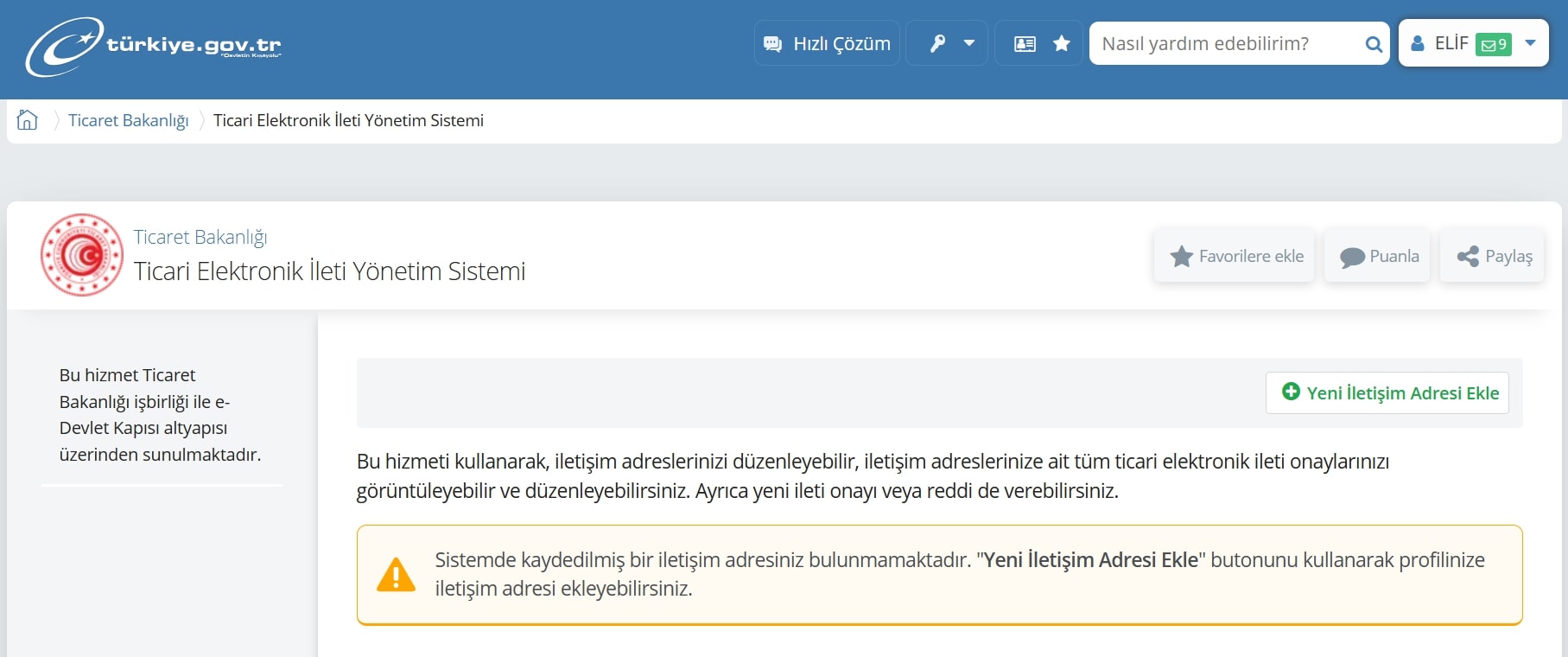This screenshot has width=1568, height=657.
Task: Click 'Ticari Elektronik İleti Yönetim Sistemi' breadcrumb text
Action: tap(348, 120)
